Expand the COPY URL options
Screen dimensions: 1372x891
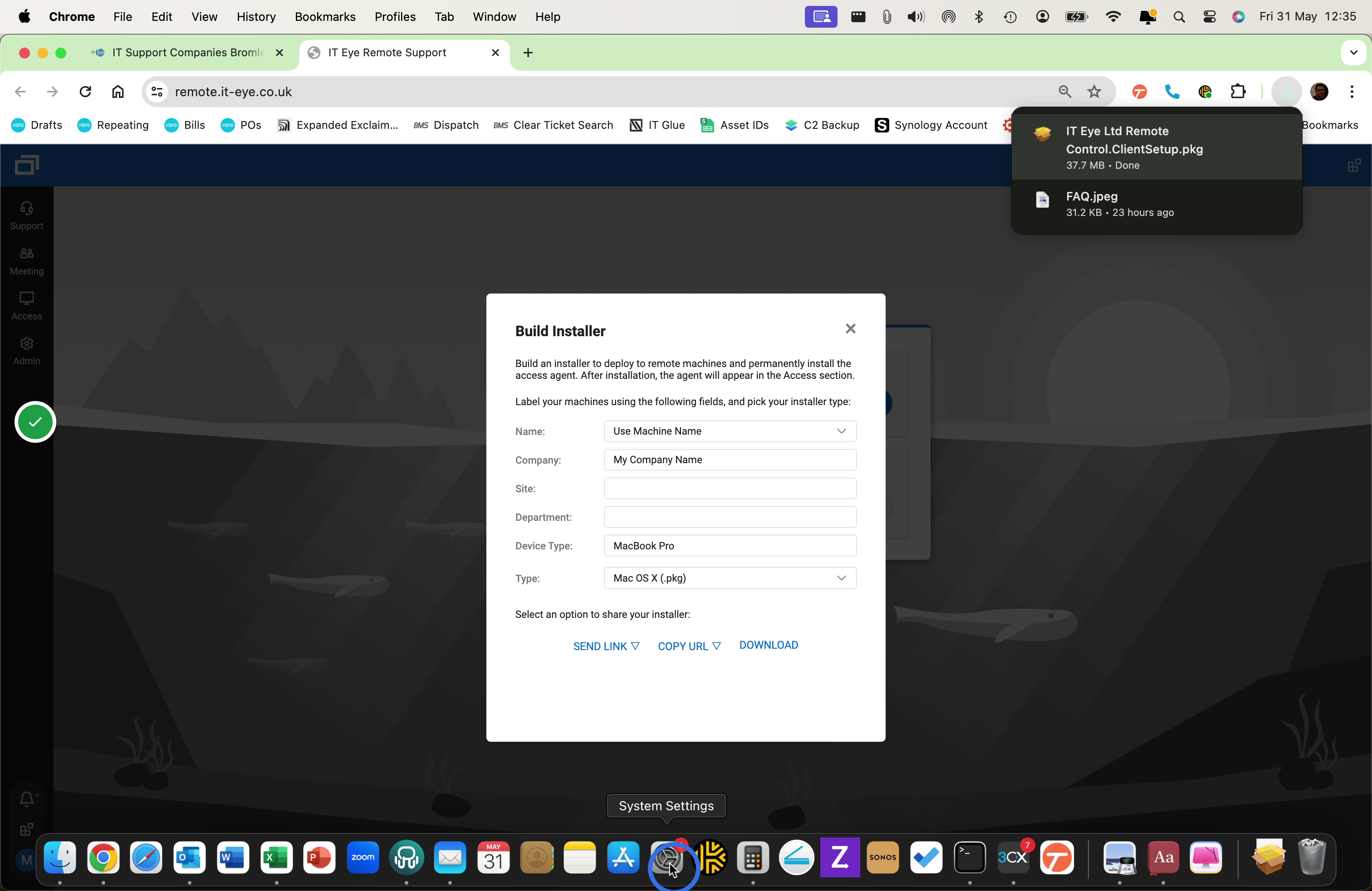(689, 646)
